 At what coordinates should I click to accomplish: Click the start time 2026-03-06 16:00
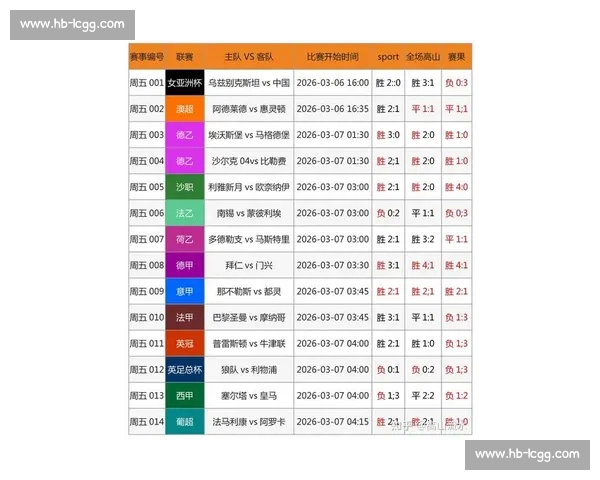click(x=333, y=83)
